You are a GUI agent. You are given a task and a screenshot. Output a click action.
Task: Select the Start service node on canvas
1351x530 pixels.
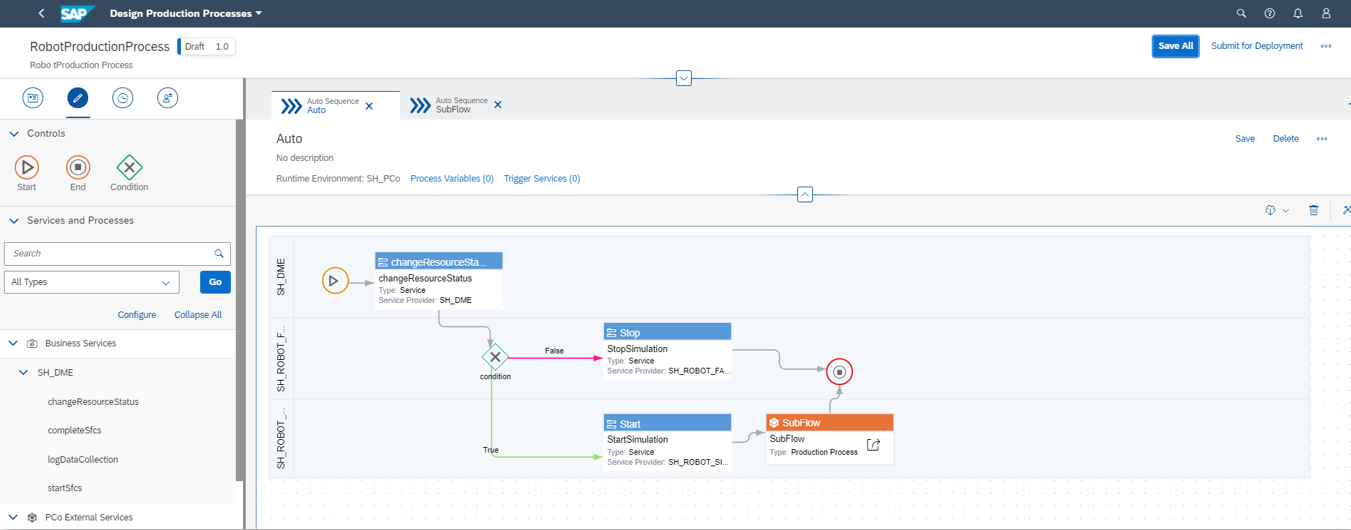[668, 442]
